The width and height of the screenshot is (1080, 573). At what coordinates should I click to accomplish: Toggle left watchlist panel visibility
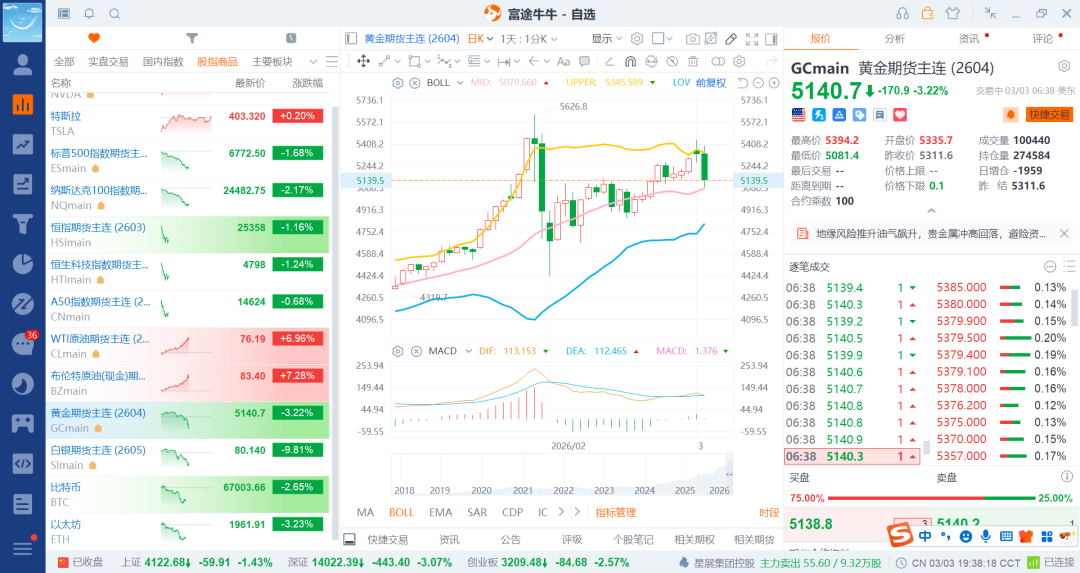click(x=351, y=39)
